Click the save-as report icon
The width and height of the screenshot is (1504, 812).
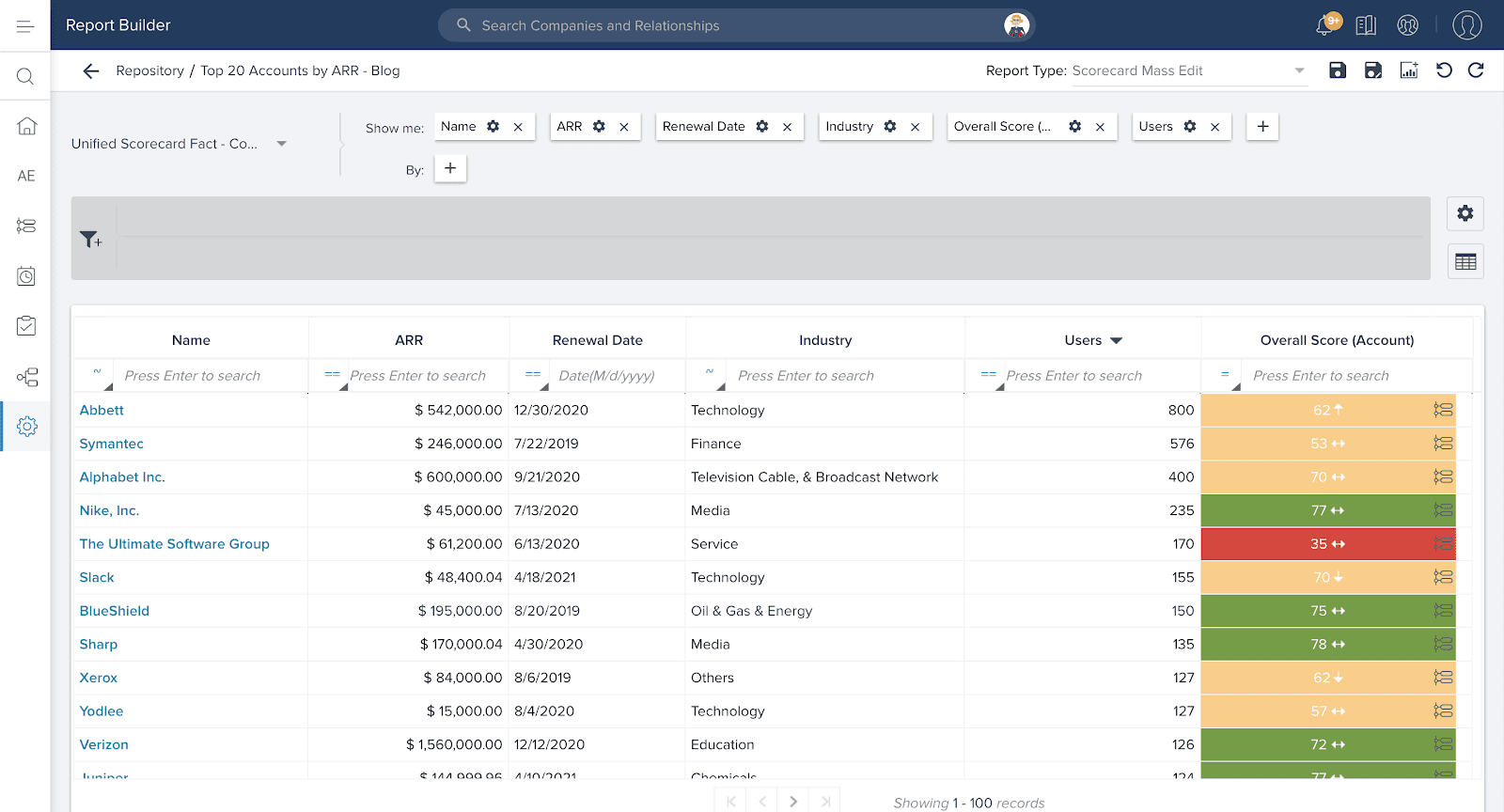(1373, 70)
